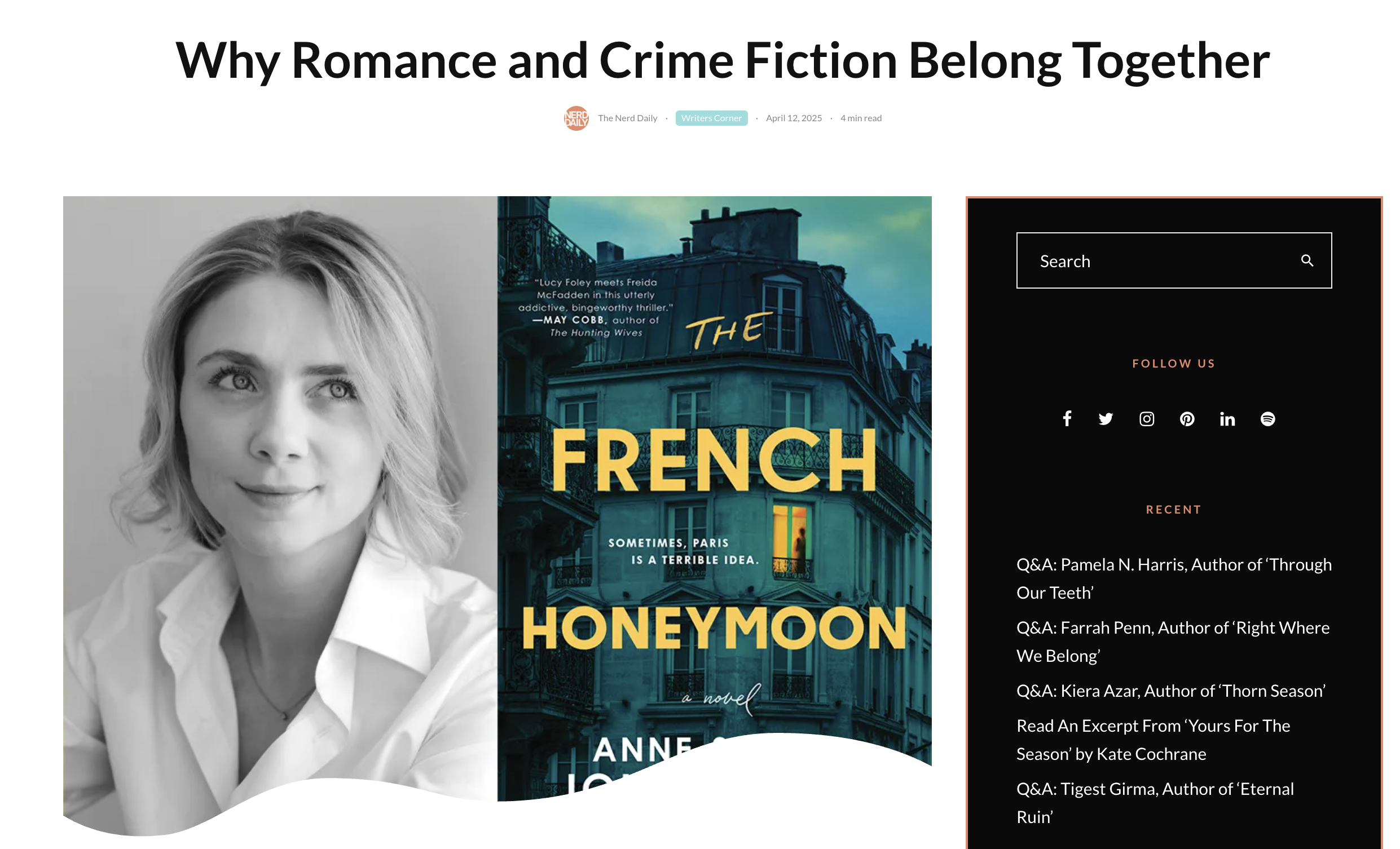Open the Pinterest icon link

point(1187,419)
